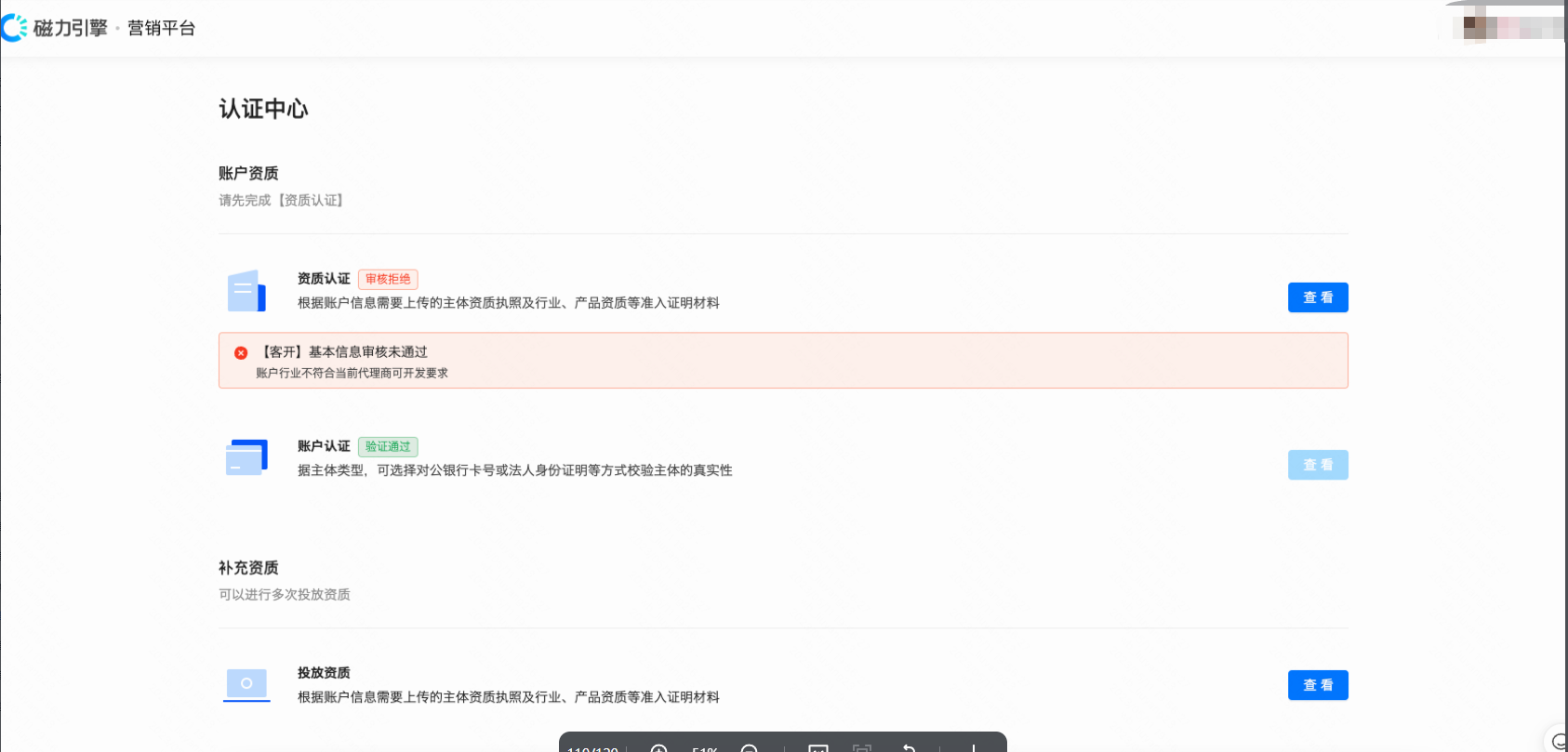Click the 51% zoom level indicator
1568x752 pixels.
pyautogui.click(x=704, y=748)
